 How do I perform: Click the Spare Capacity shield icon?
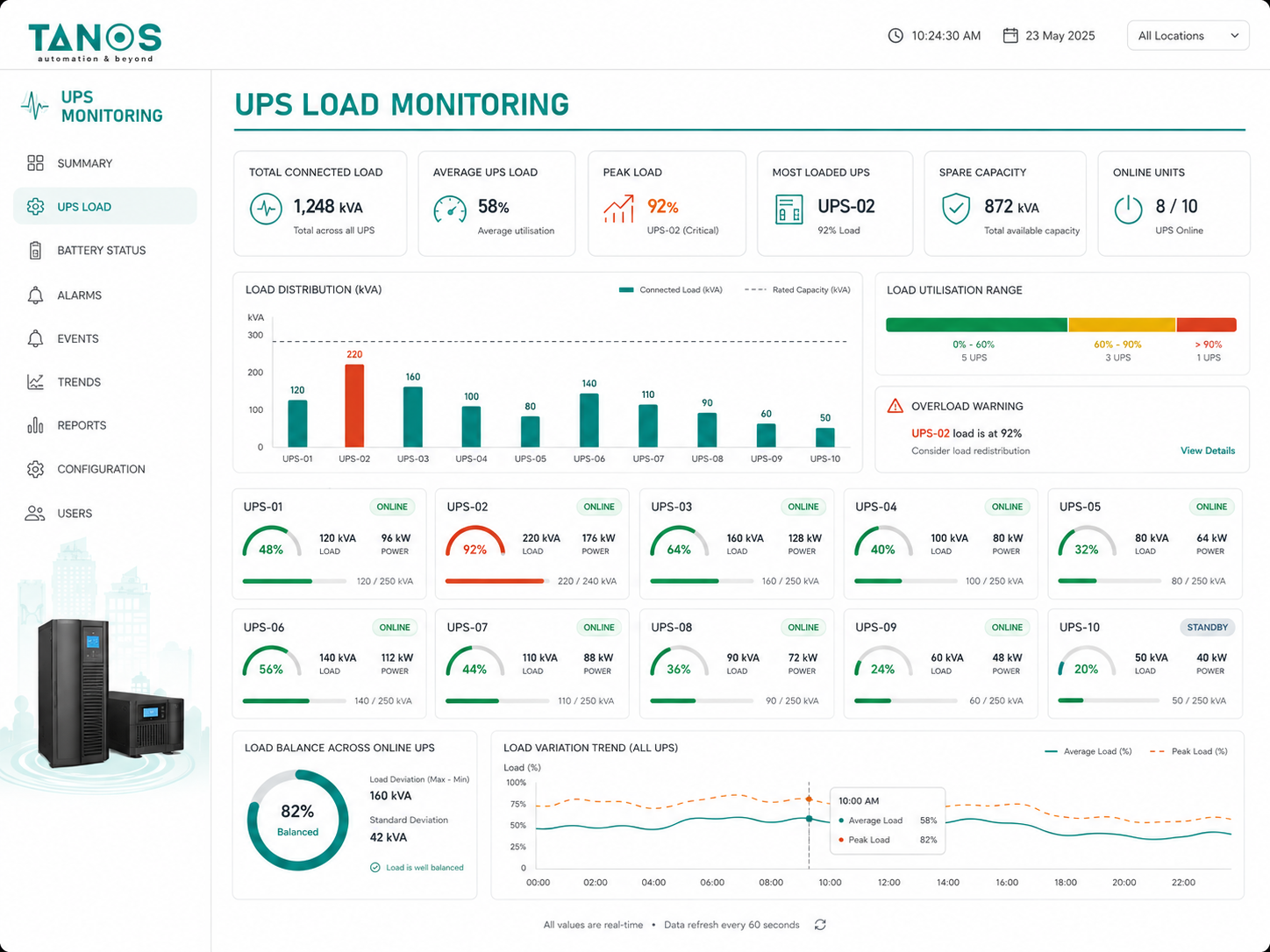coord(955,210)
